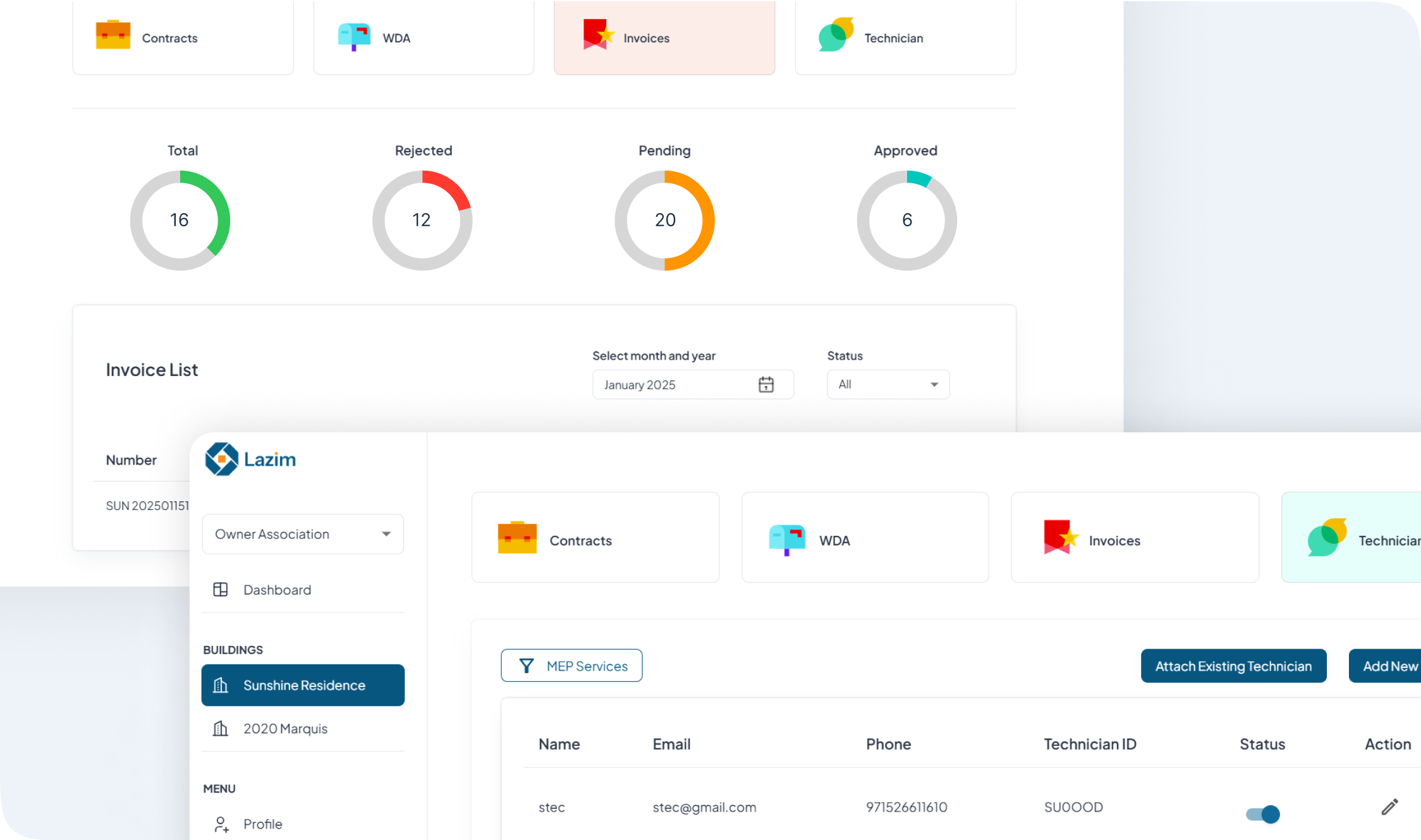Click the Pending donut chart showing 20
The width and height of the screenshot is (1421, 840).
pos(664,220)
